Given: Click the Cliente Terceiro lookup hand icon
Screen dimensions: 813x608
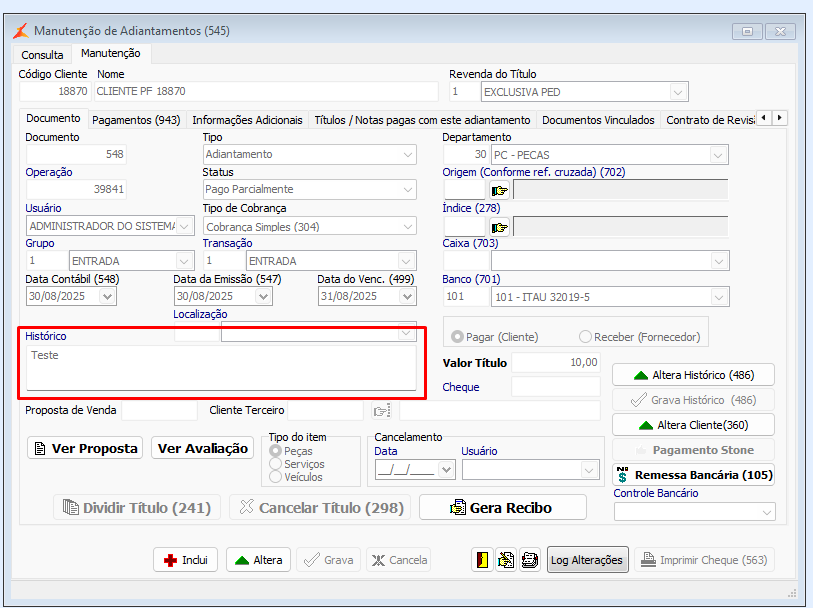Looking at the screenshot, I should tap(382, 411).
